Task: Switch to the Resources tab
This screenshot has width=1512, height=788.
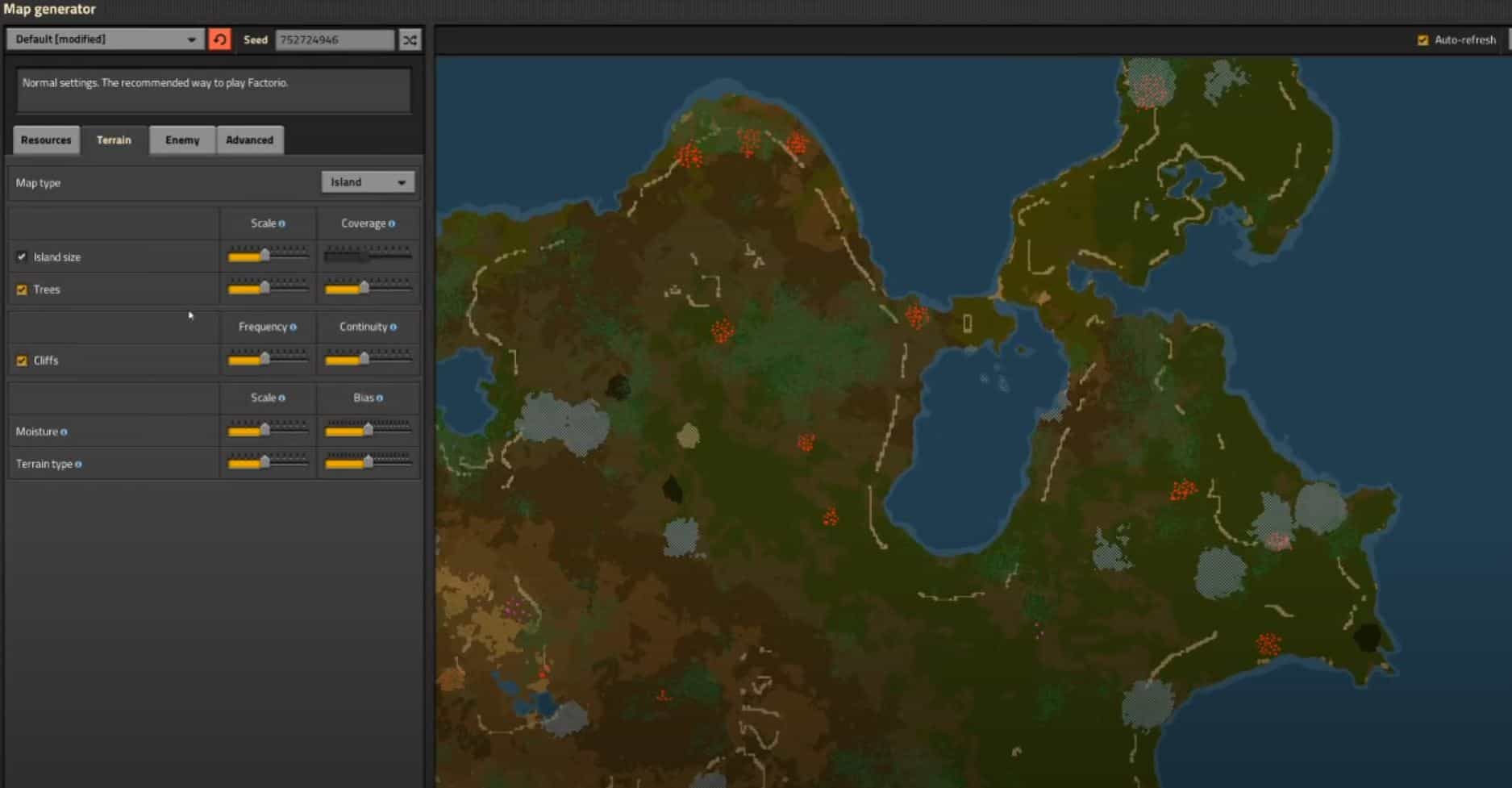Action: tap(46, 140)
